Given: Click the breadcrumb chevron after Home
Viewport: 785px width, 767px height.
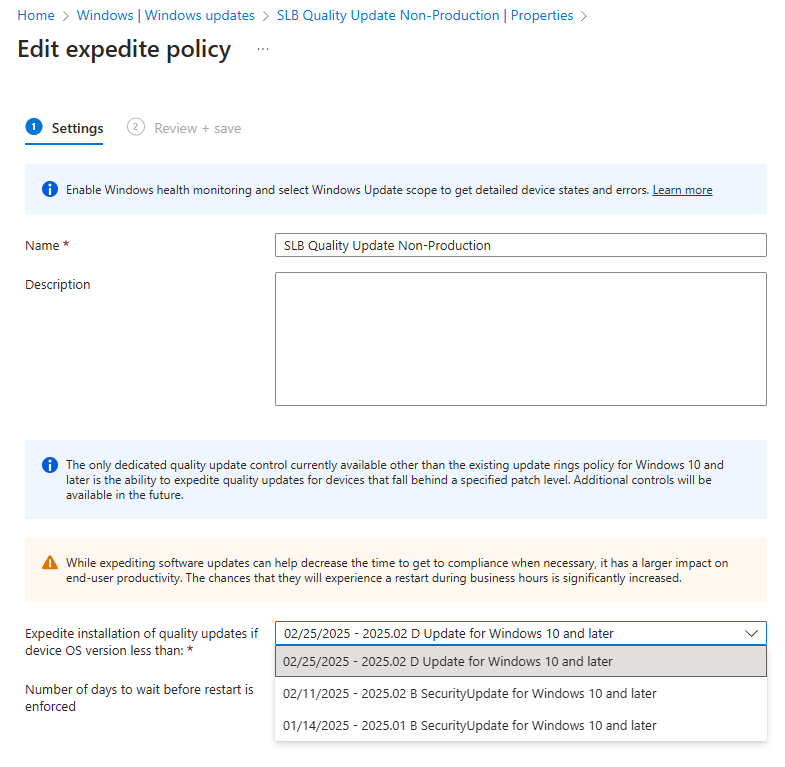Looking at the screenshot, I should coord(66,16).
